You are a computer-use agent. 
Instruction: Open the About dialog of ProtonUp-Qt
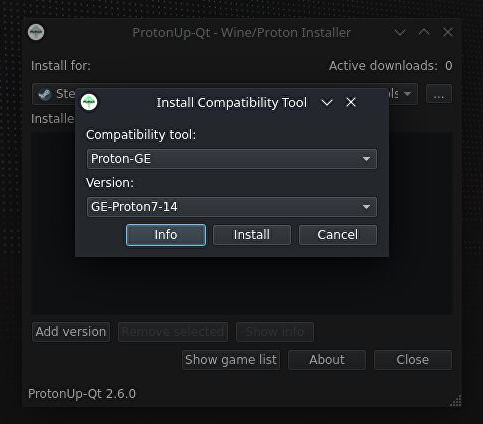pos(327,360)
